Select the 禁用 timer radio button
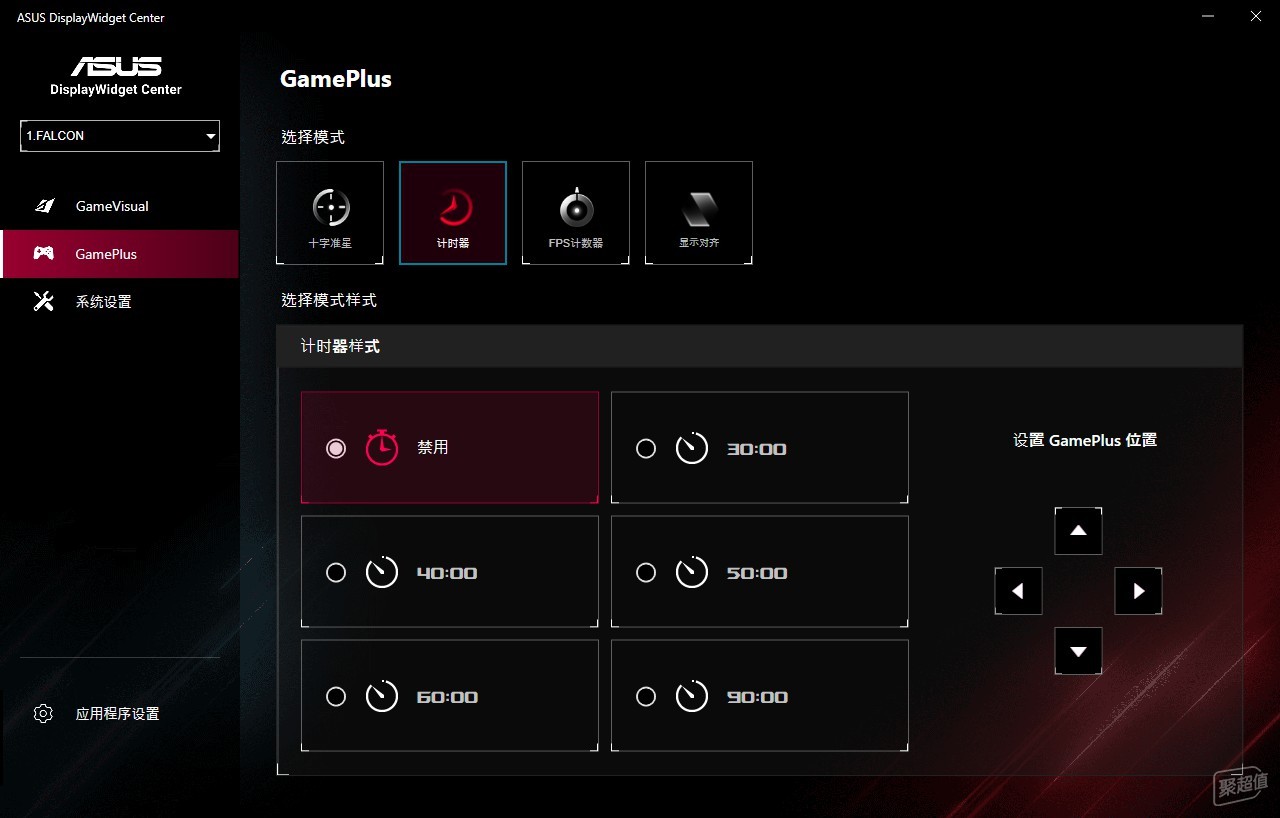The width and height of the screenshot is (1280, 818). click(336, 448)
